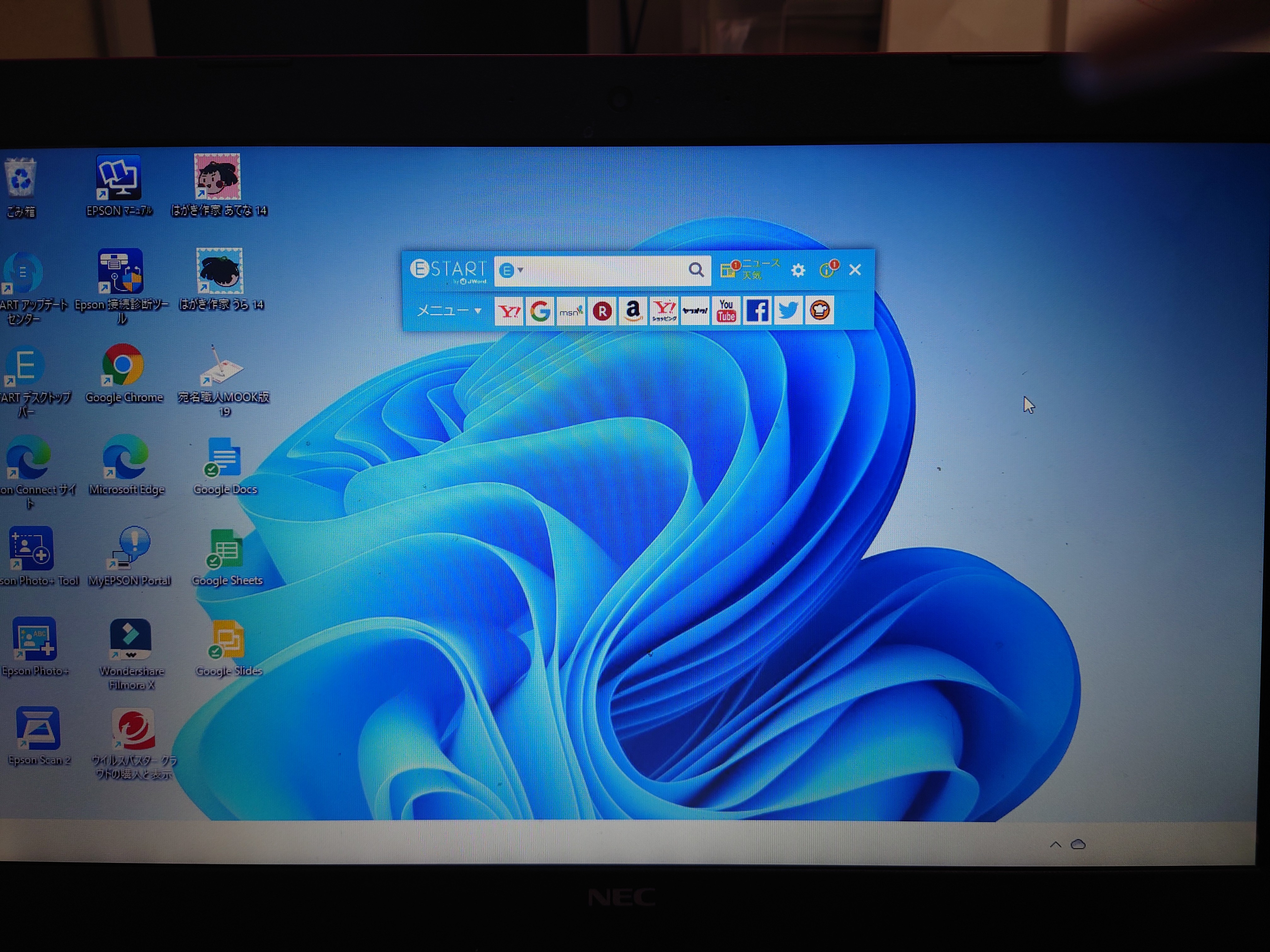Image resolution: width=1270 pixels, height=952 pixels.
Task: Open YouTube from the ESTART bar
Action: [726, 310]
